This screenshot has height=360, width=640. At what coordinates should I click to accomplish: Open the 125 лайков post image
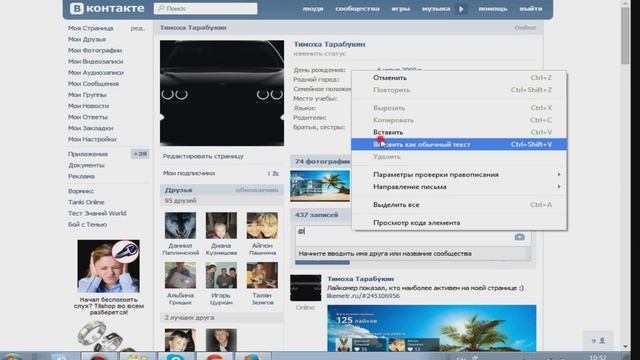(x=432, y=328)
